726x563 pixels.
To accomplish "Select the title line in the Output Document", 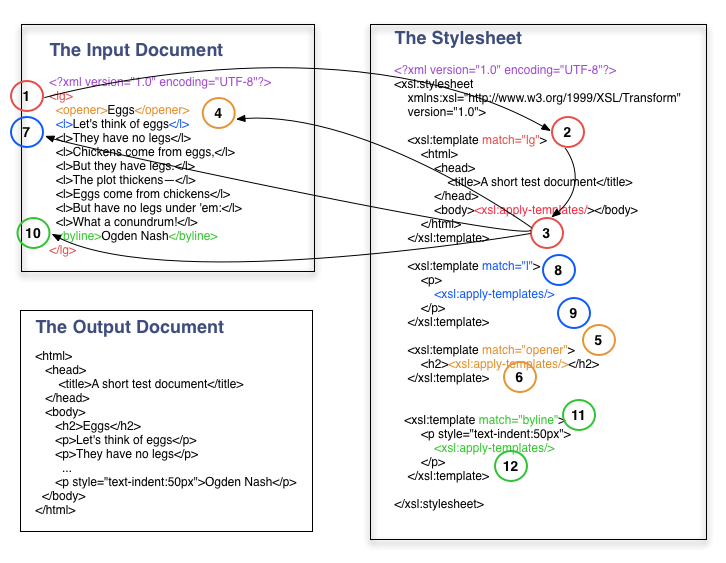I will coord(151,384).
